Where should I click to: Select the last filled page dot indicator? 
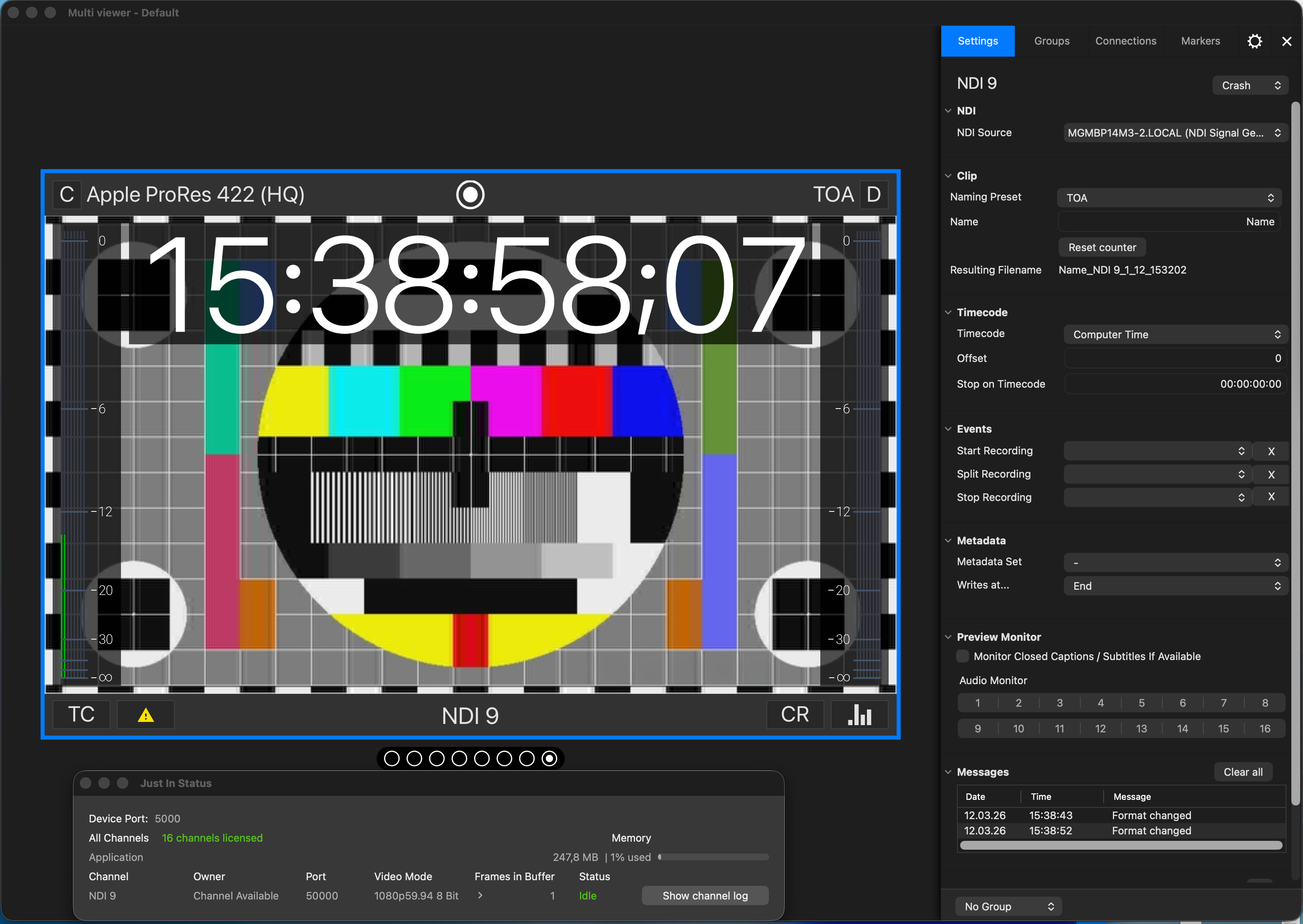point(549,758)
